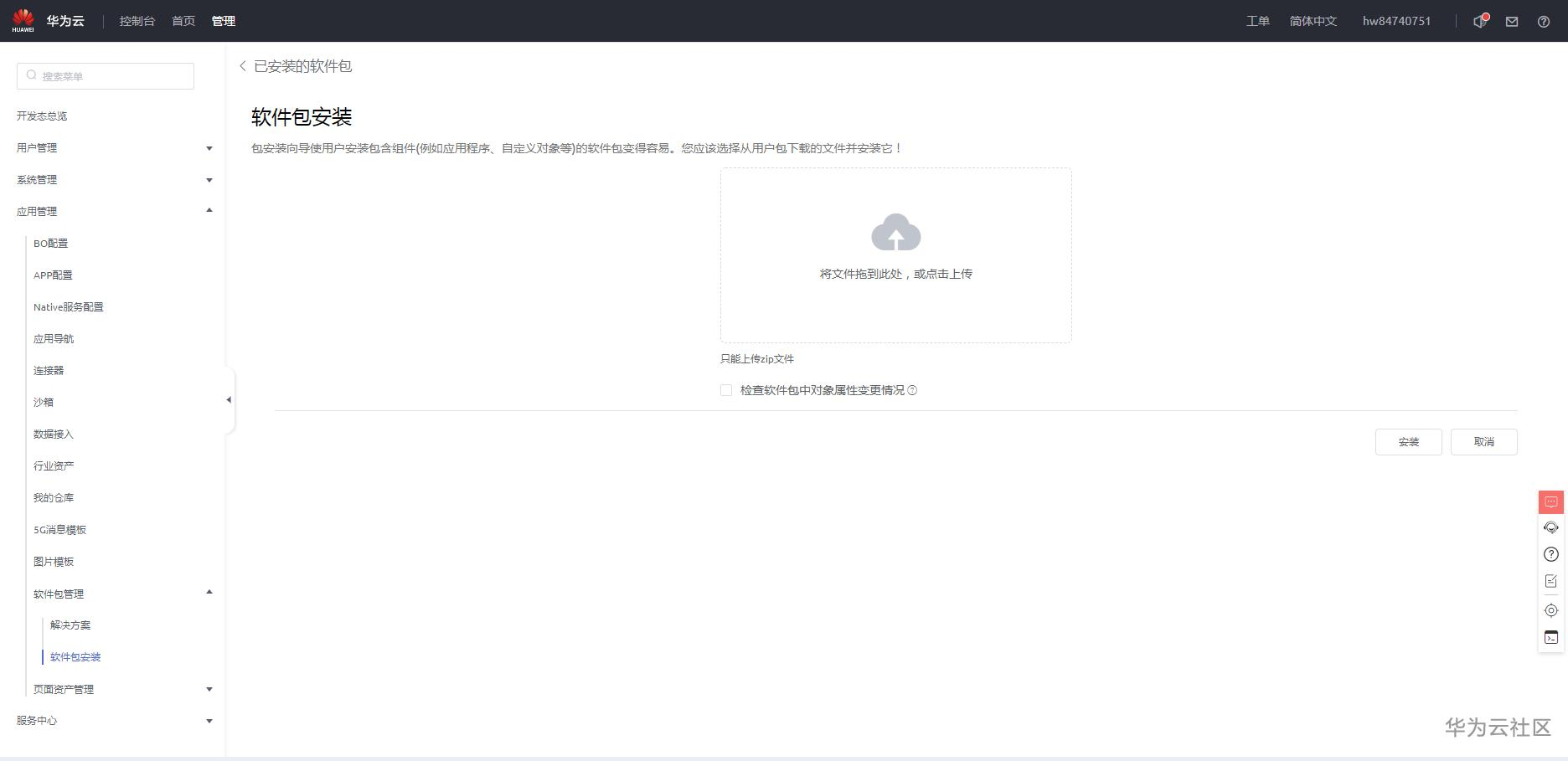Enable 检查软件包中对象属性变更情况 checkbox
This screenshot has width=1568, height=761.
[726, 390]
